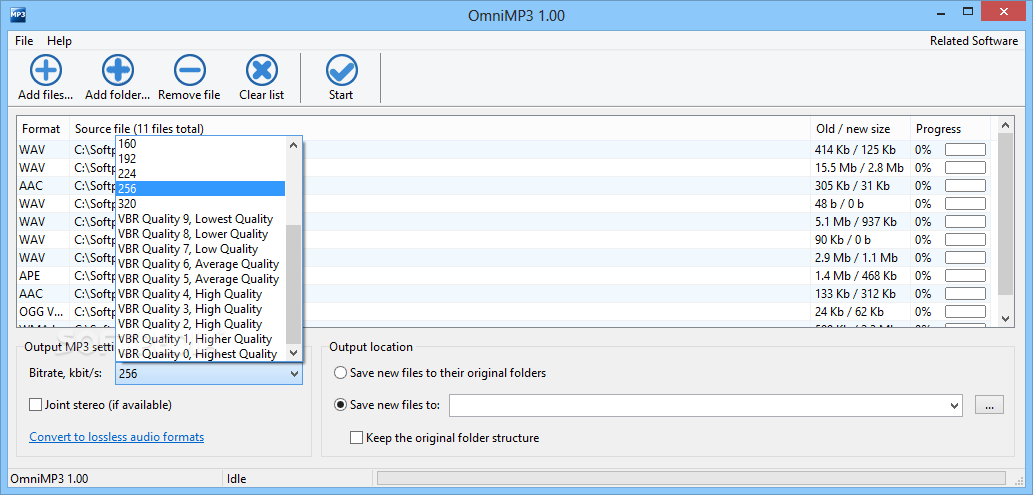
Task: Click file list scrollbar up arrow
Action: pyautogui.click(x=1005, y=125)
